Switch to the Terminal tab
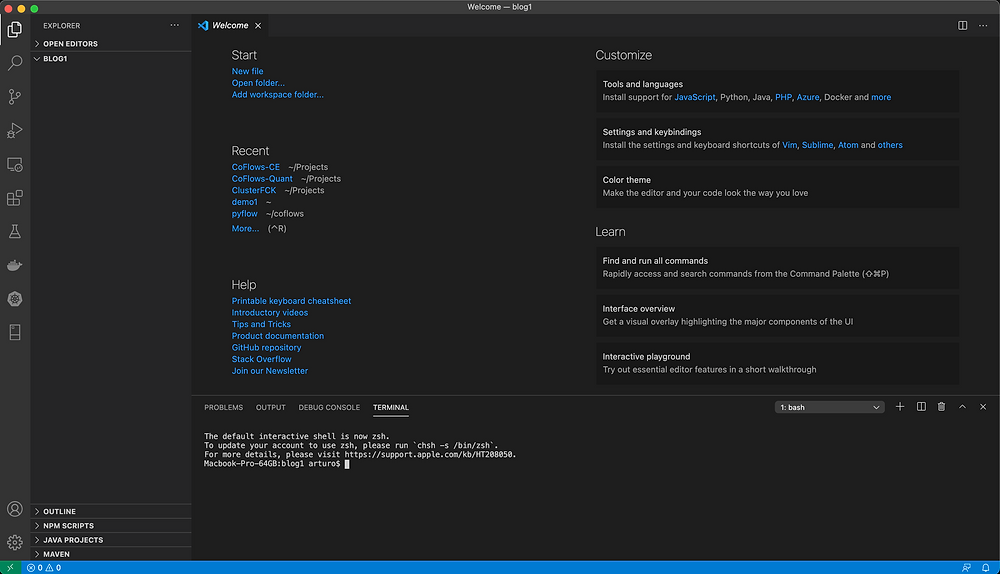This screenshot has width=1000, height=574. [391, 408]
